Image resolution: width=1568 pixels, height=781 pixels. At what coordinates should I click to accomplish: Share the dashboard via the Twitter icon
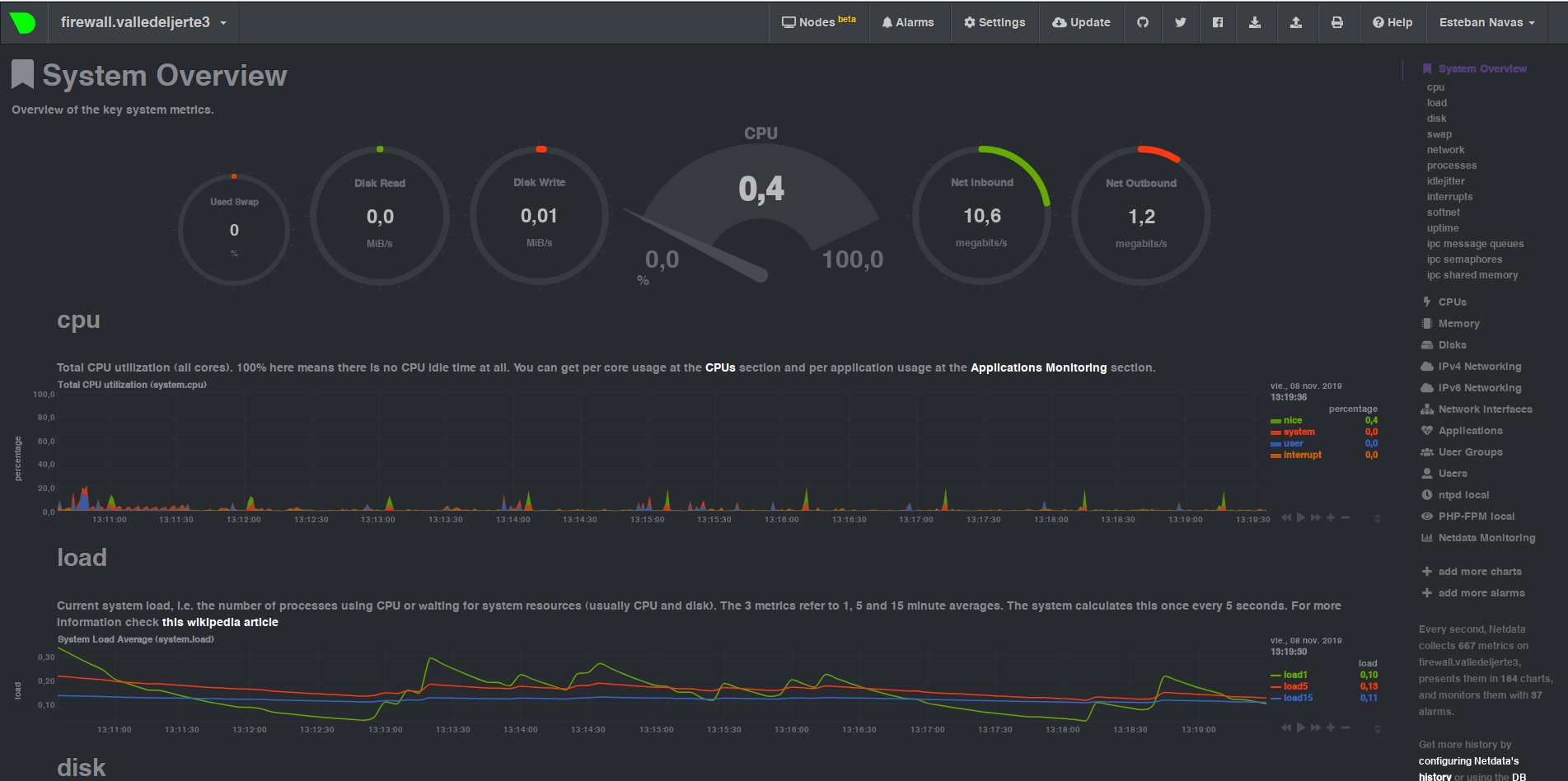point(1181,22)
